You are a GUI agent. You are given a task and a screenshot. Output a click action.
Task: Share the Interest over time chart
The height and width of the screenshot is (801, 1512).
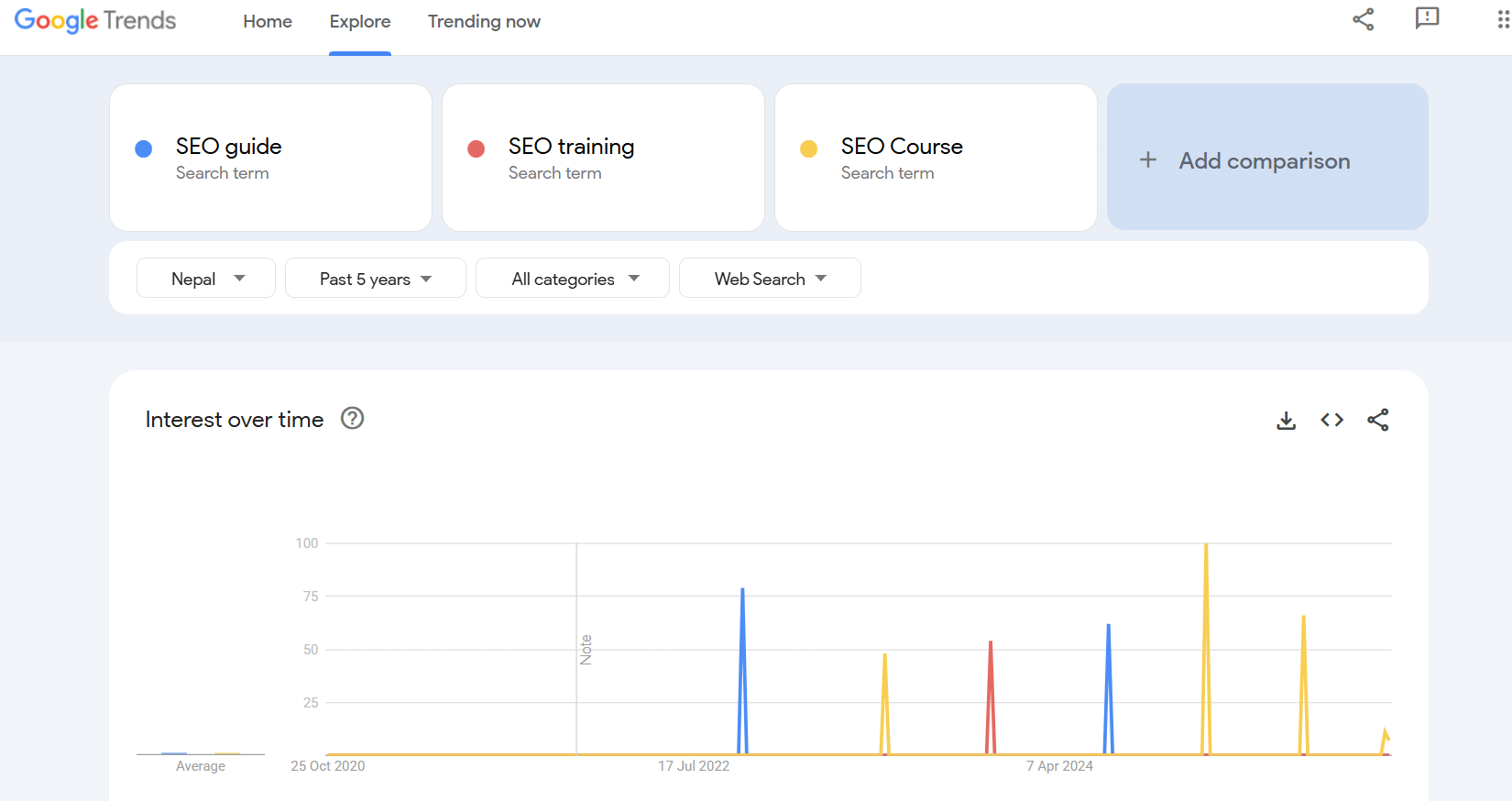1378,420
